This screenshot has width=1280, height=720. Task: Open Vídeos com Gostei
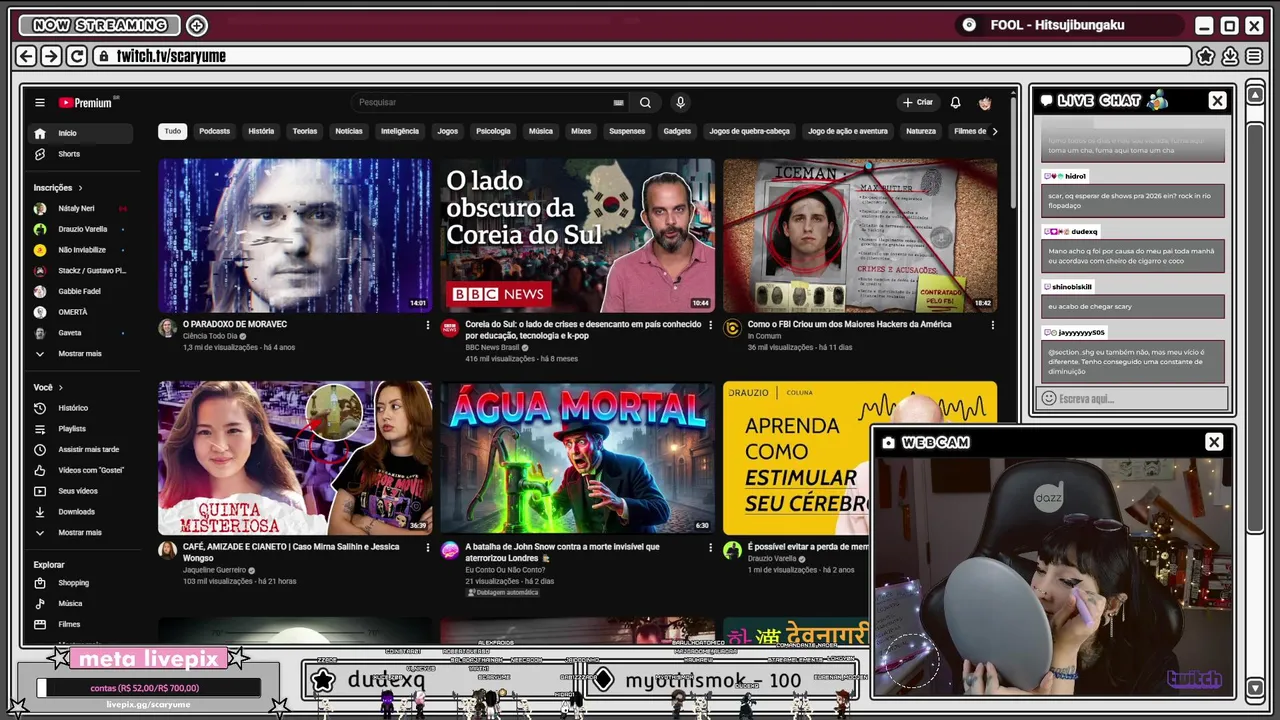click(x=80, y=470)
